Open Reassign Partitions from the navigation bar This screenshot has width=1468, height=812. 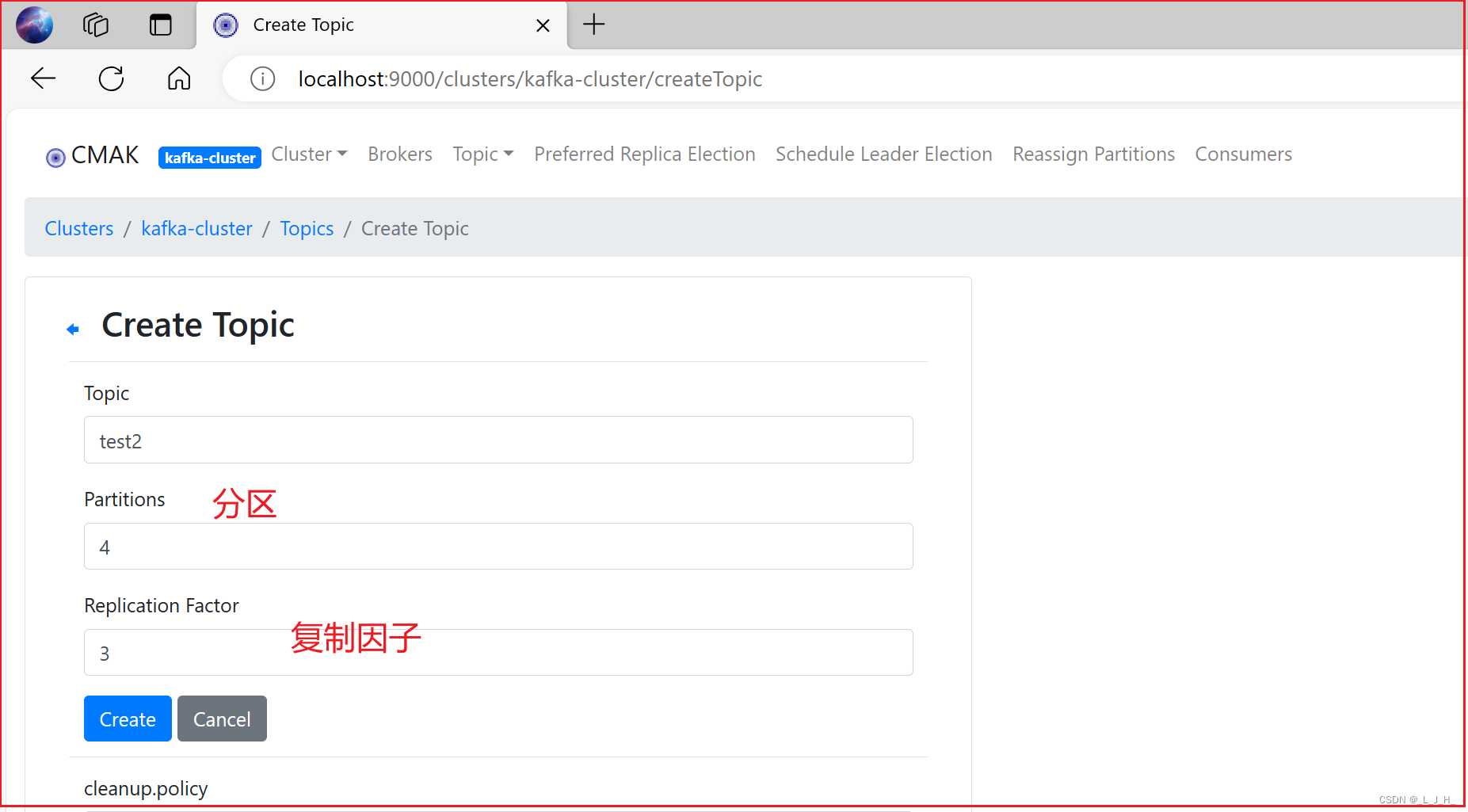[x=1093, y=154]
